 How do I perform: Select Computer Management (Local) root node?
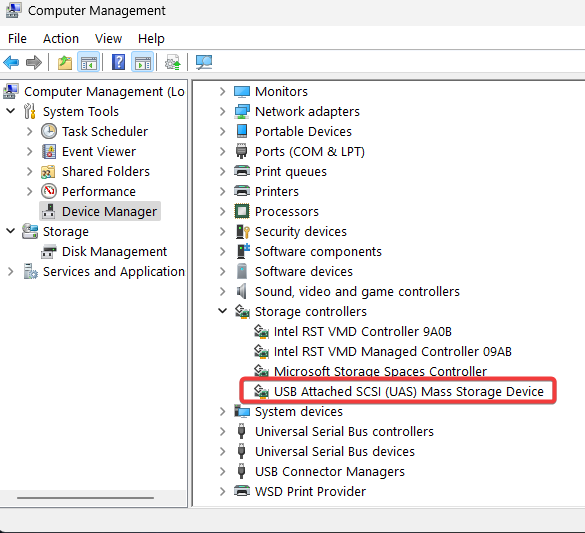coord(104,91)
